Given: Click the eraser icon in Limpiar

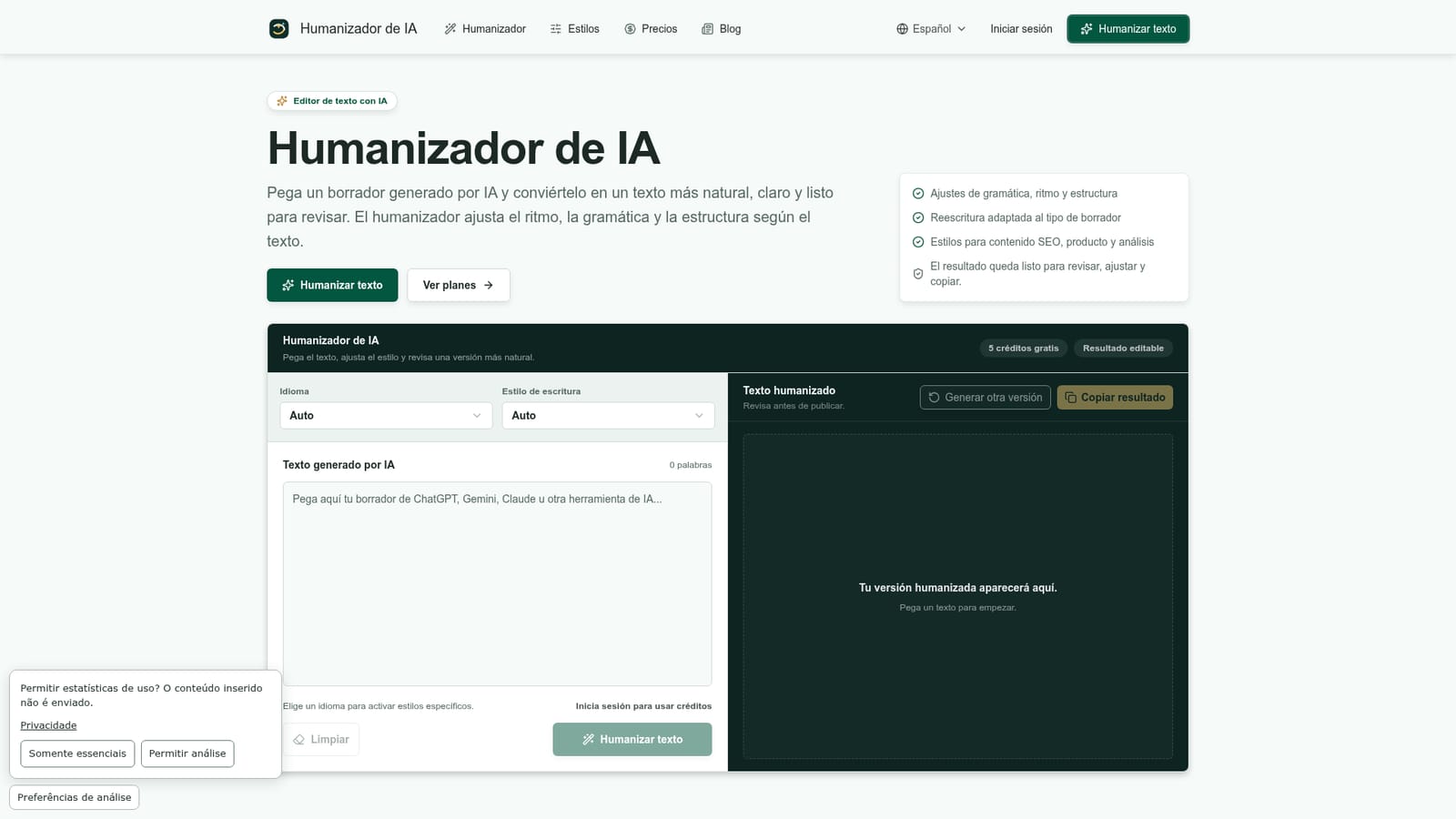Looking at the screenshot, I should [x=298, y=740].
